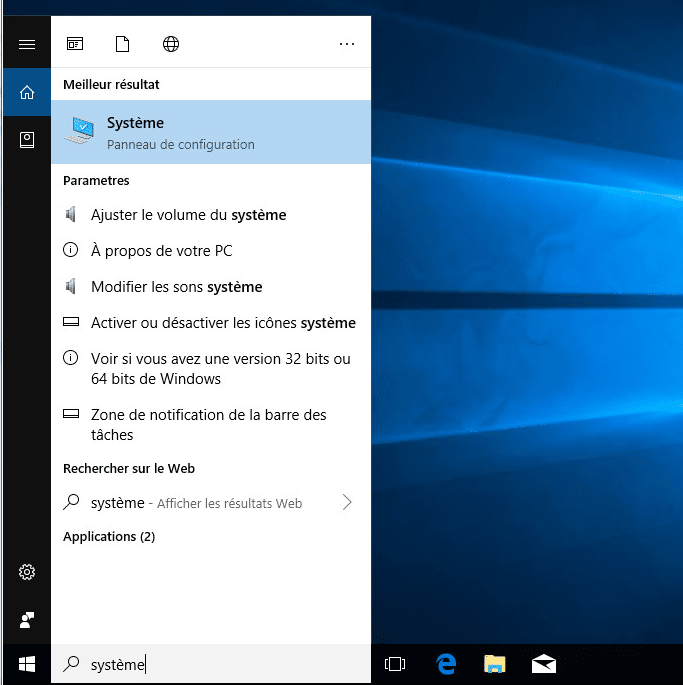Launch Microsoft Edge from taskbar

(446, 664)
